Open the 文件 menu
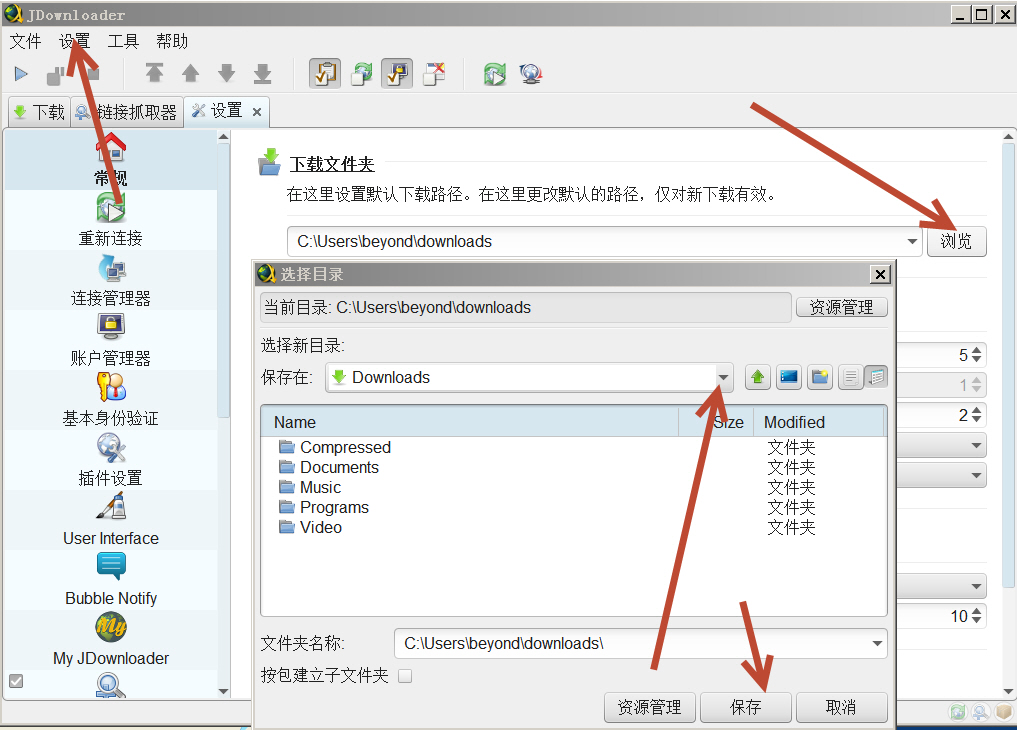1017x730 pixels. [x=25, y=41]
